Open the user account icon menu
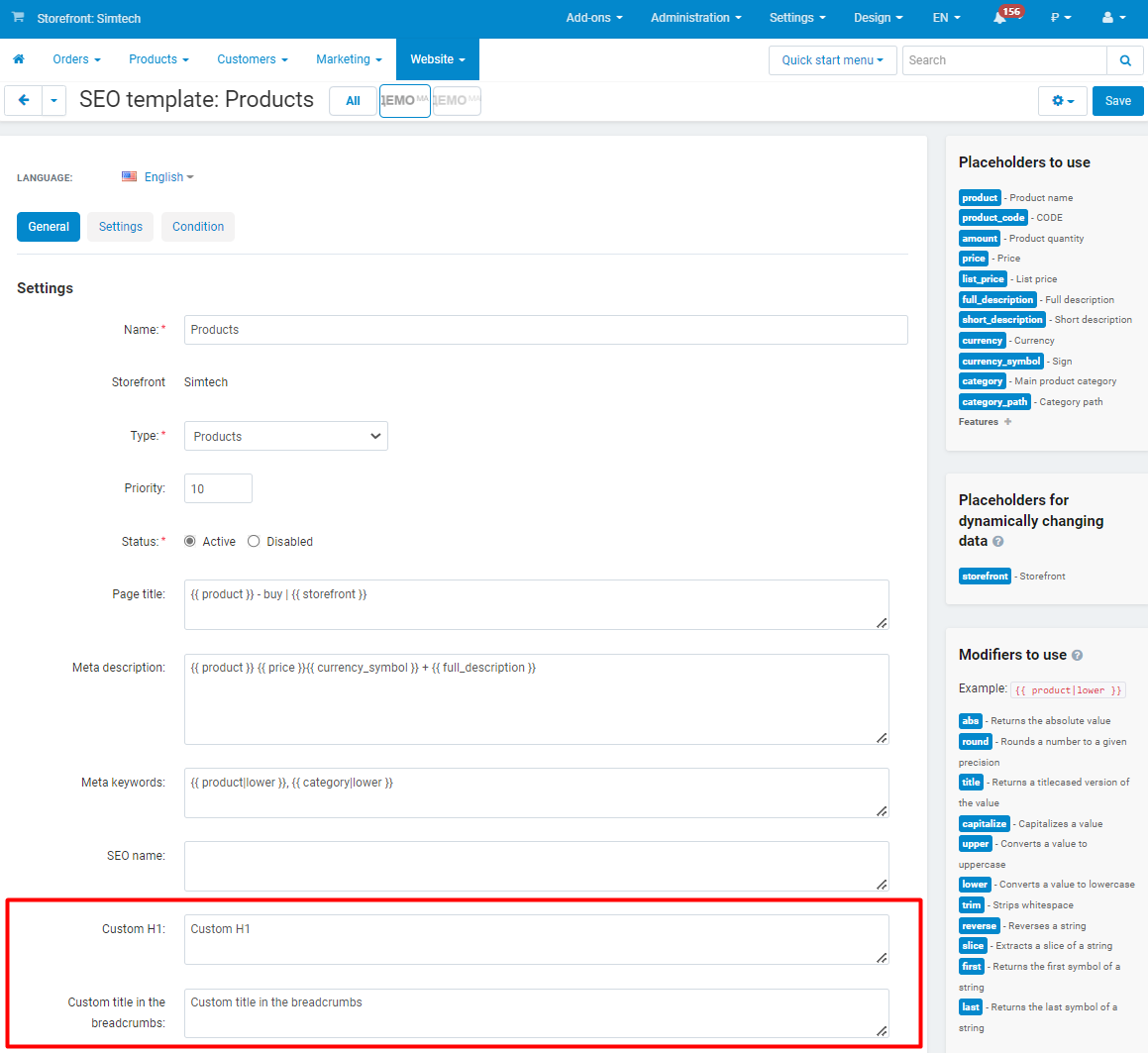The width and height of the screenshot is (1148, 1053). pyautogui.click(x=1114, y=18)
